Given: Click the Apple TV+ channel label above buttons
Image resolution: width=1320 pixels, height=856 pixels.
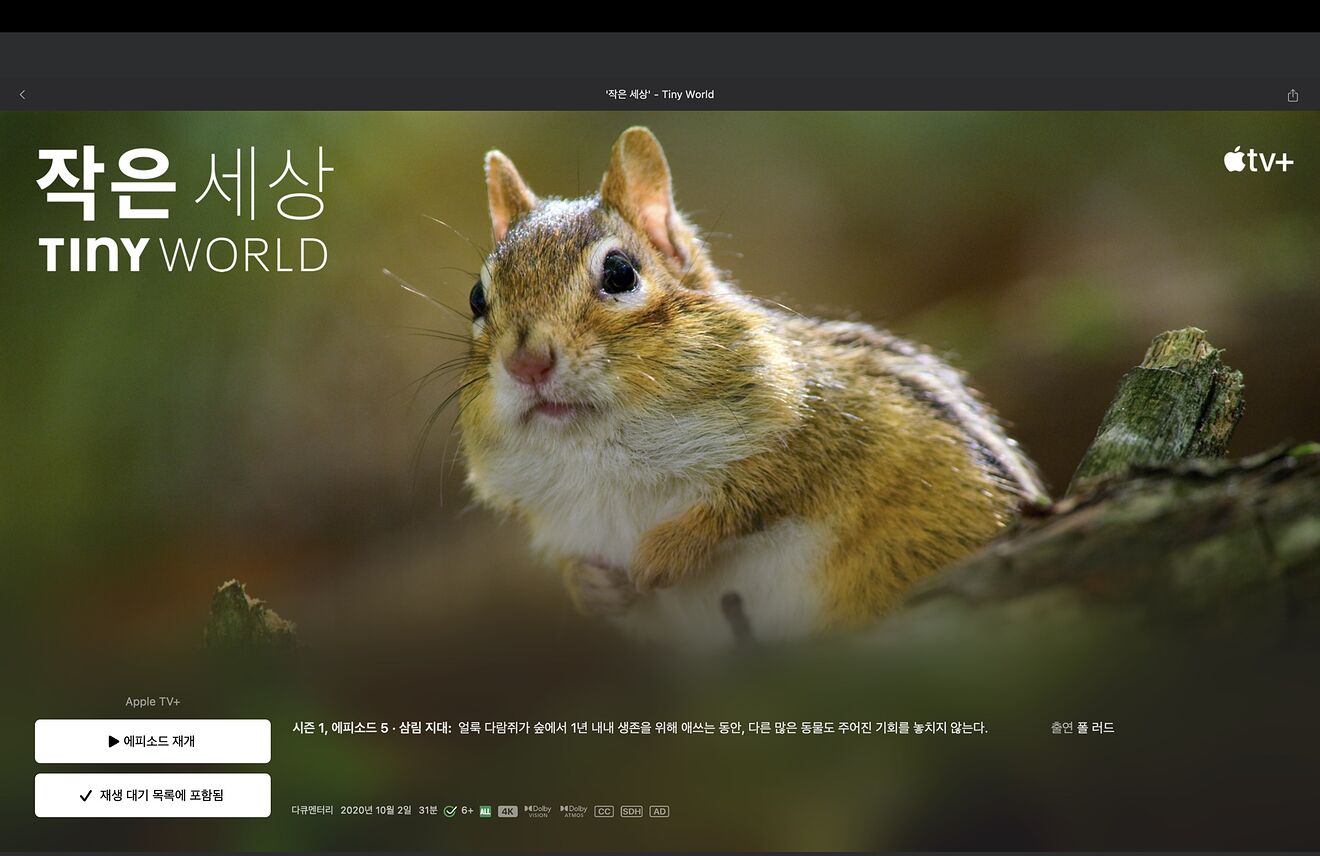Looking at the screenshot, I should pos(153,702).
